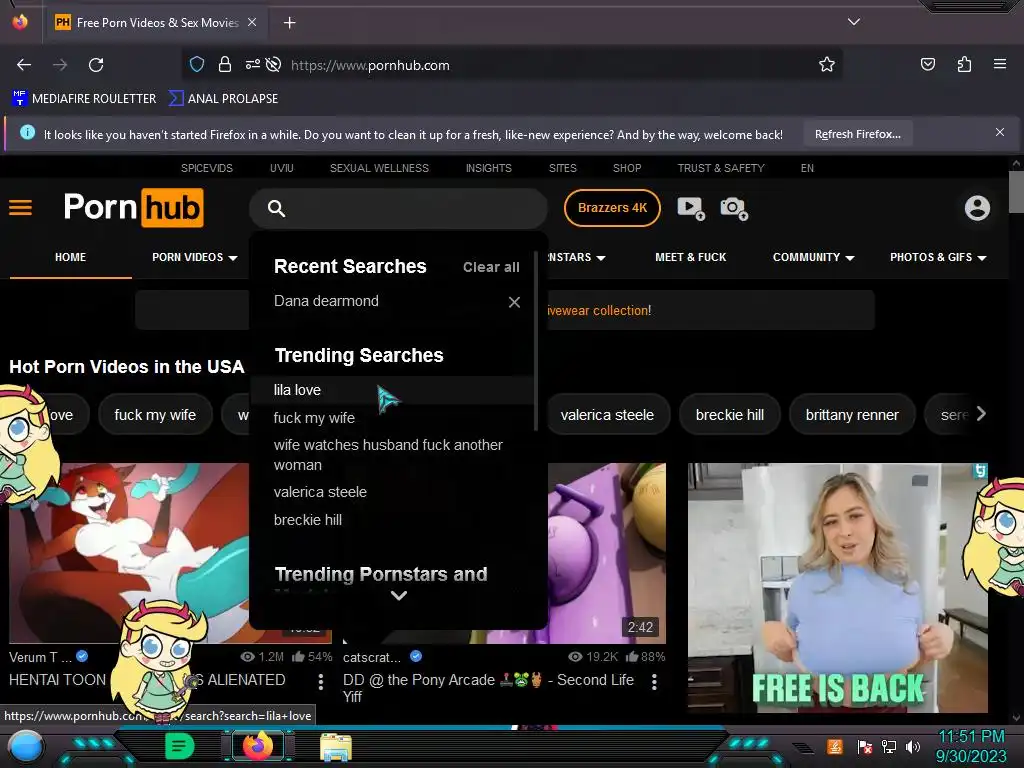Select the MEET & FUCK nav item
This screenshot has width=1024, height=768.
pos(690,257)
